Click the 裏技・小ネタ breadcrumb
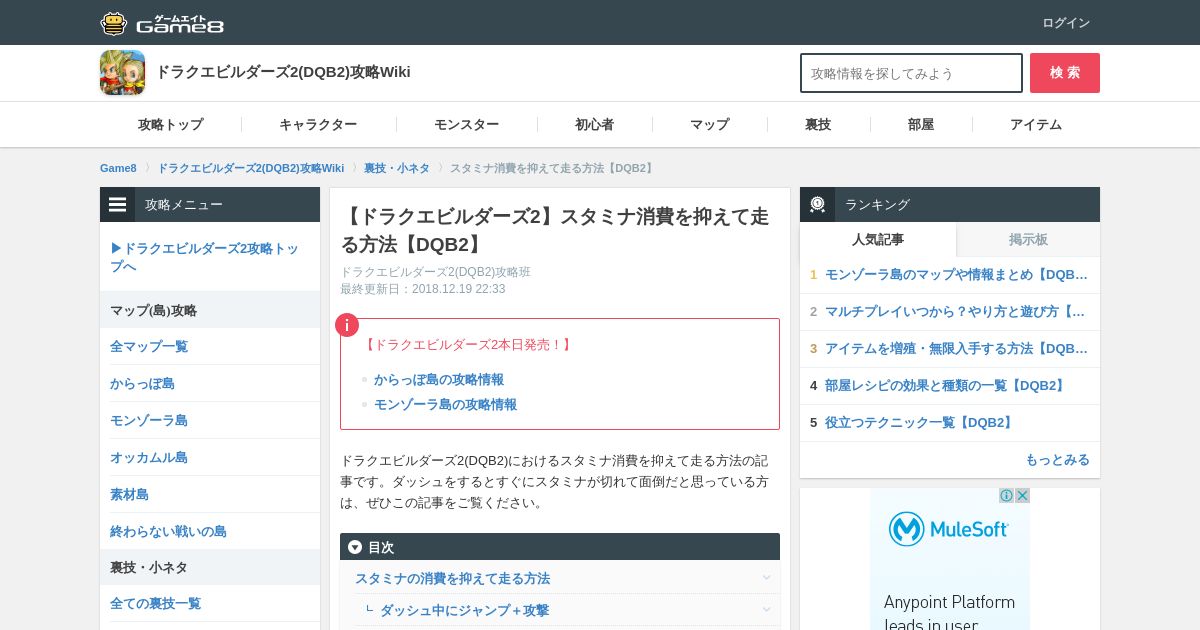The width and height of the screenshot is (1200, 630). [397, 168]
